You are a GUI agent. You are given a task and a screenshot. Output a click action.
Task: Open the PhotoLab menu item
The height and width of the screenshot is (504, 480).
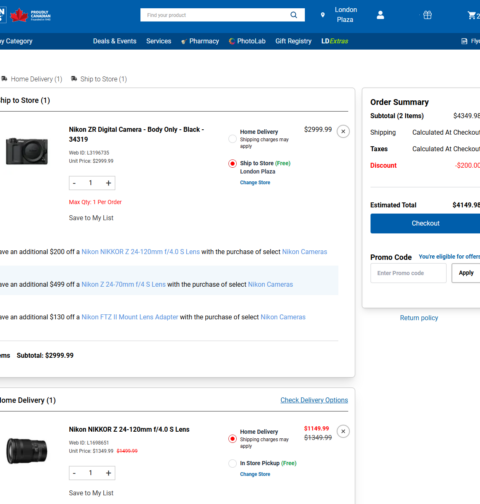[247, 41]
